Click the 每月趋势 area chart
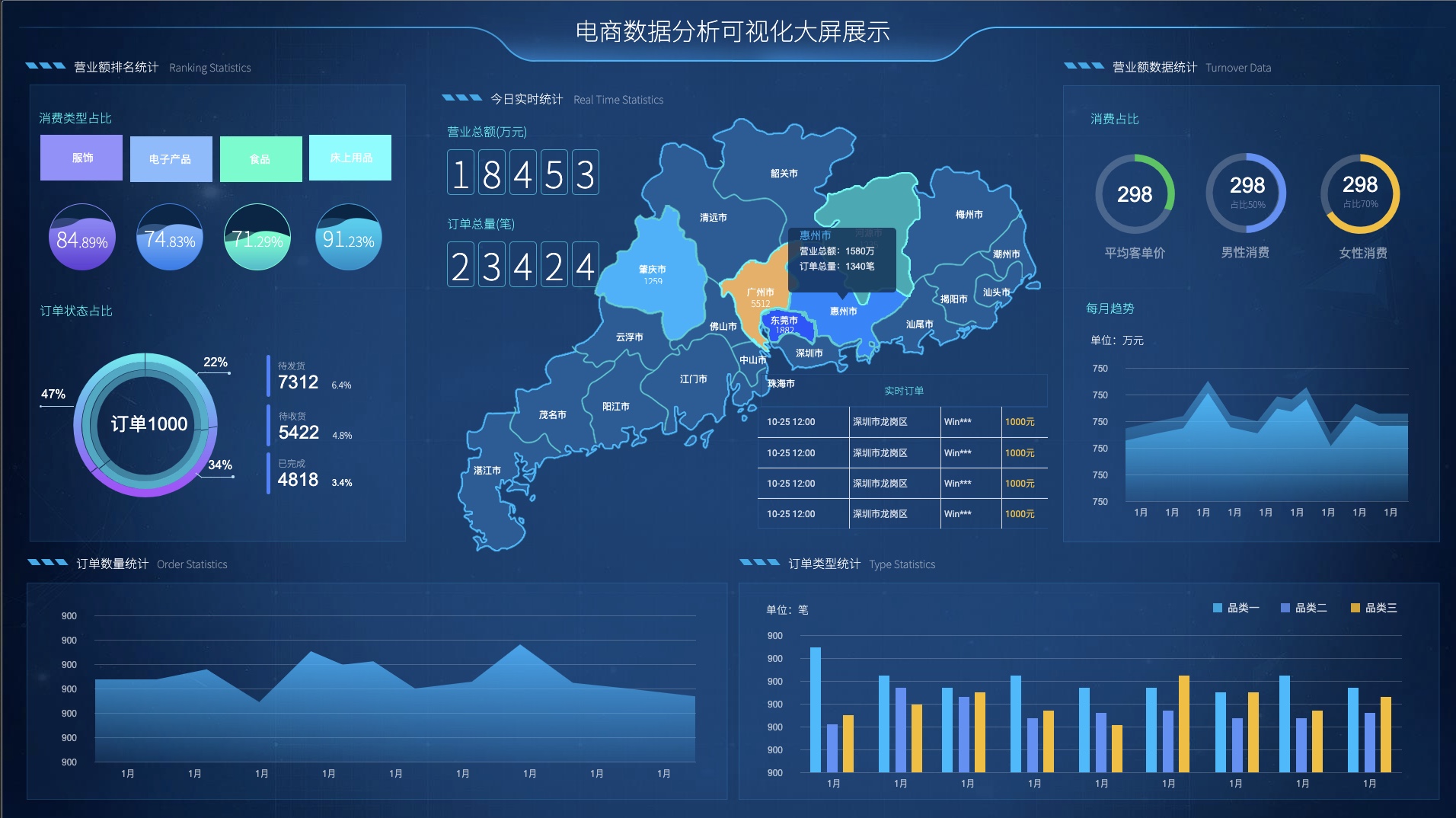Image resolution: width=1456 pixels, height=818 pixels. pyautogui.click(x=1266, y=442)
